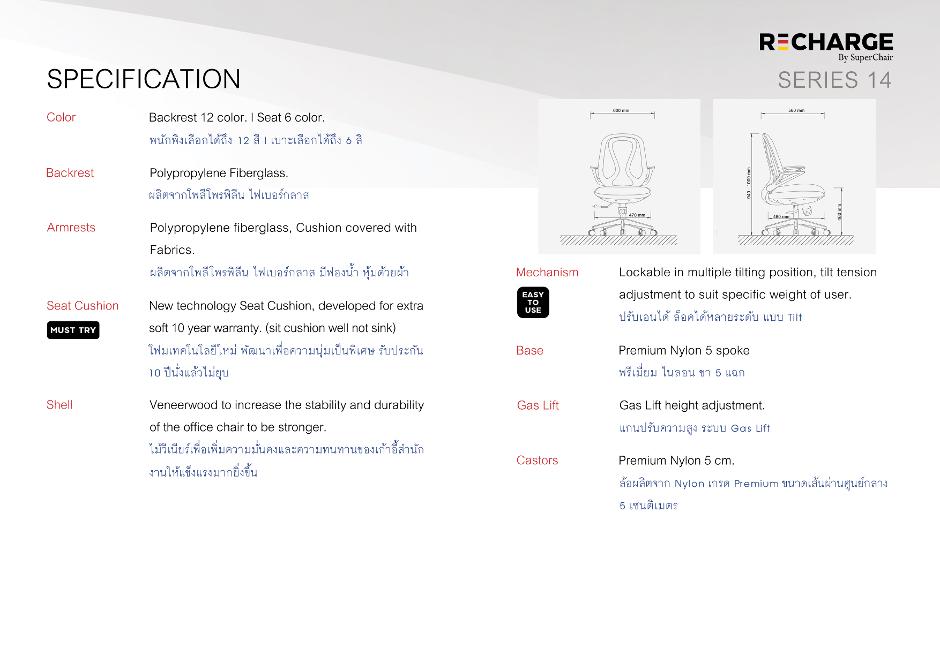This screenshot has height=664, width=940.
Task: Click the word 'Fabrics.' in Armrests description
Action: pos(172,250)
